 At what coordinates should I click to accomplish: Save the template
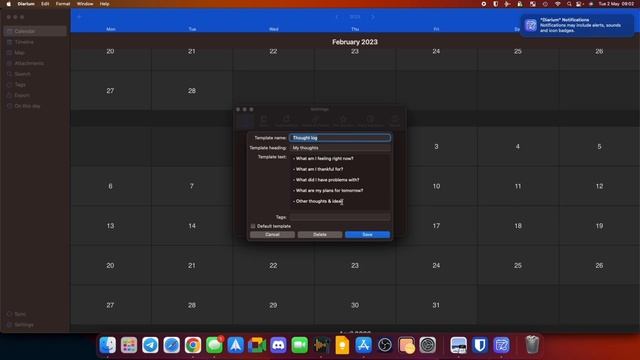coord(367,235)
